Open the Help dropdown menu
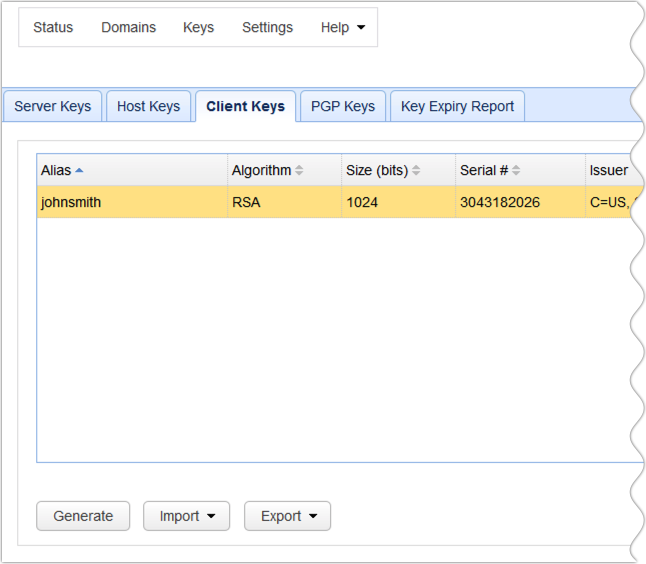Screen dimensions: 646x564 coord(343,28)
